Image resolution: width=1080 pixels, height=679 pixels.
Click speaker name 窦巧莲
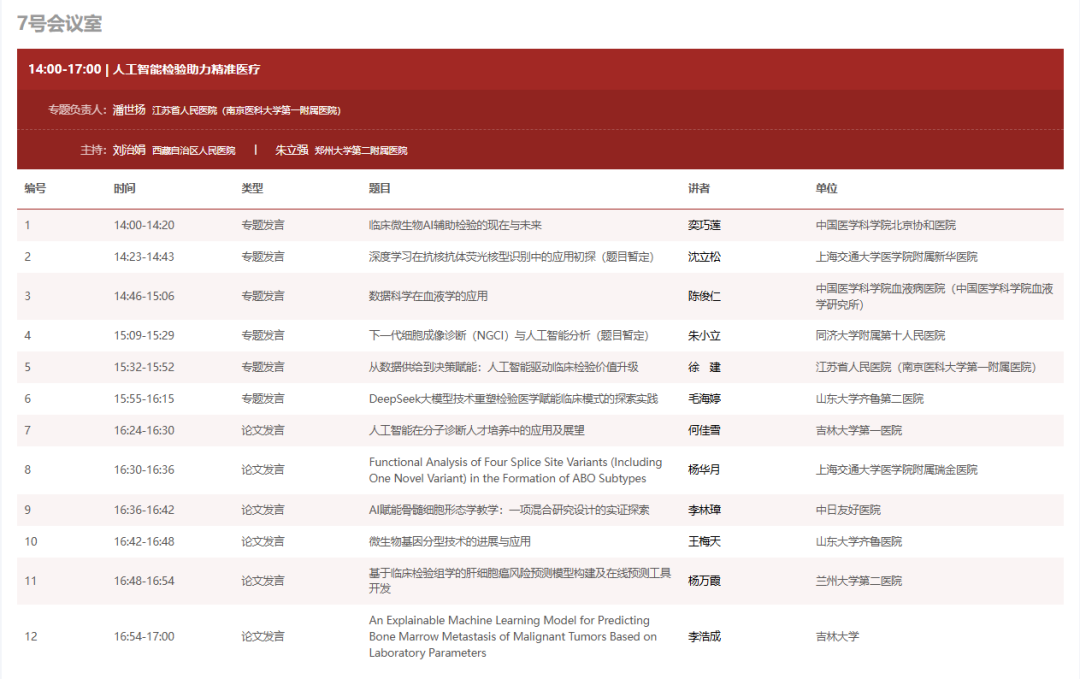pyautogui.click(x=705, y=225)
